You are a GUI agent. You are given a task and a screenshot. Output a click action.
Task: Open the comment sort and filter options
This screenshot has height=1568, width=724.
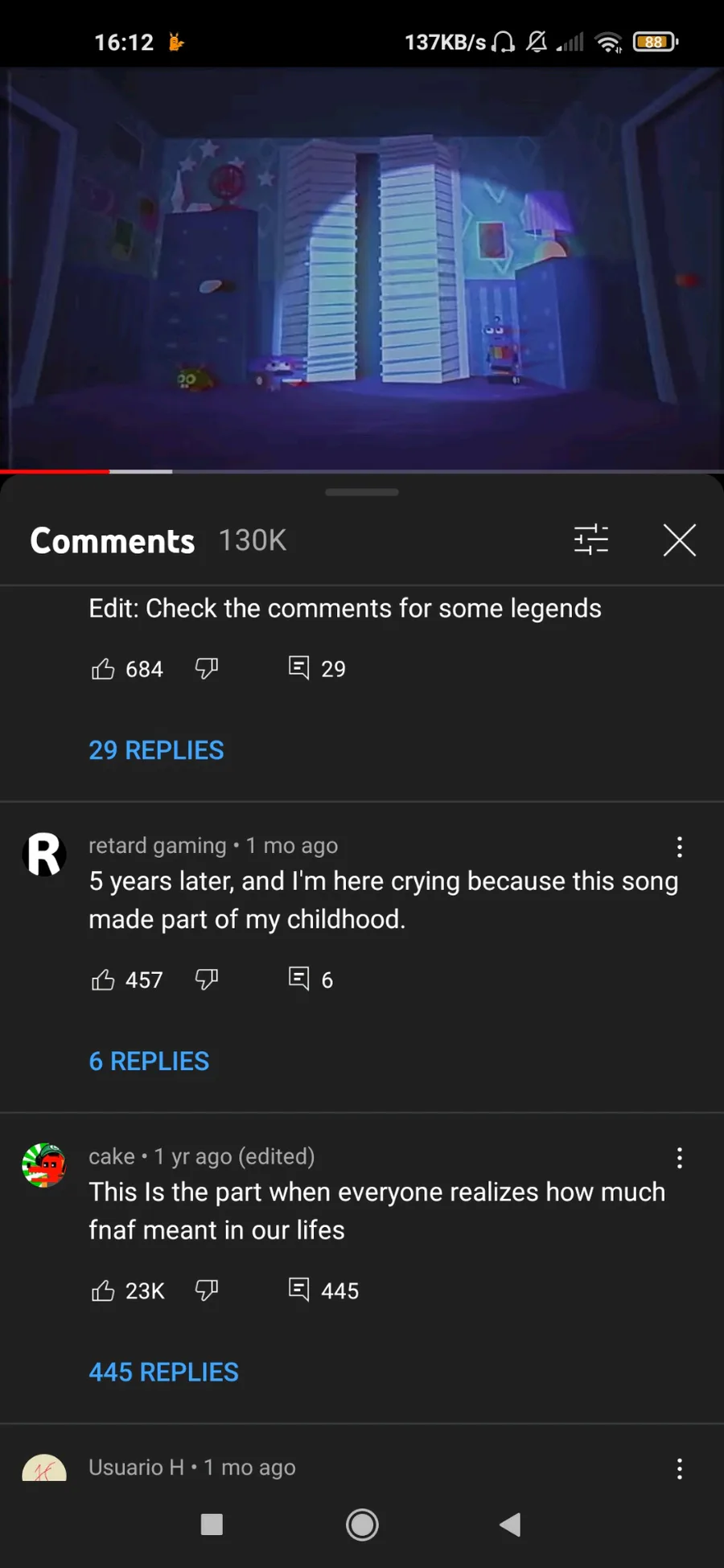click(x=591, y=540)
